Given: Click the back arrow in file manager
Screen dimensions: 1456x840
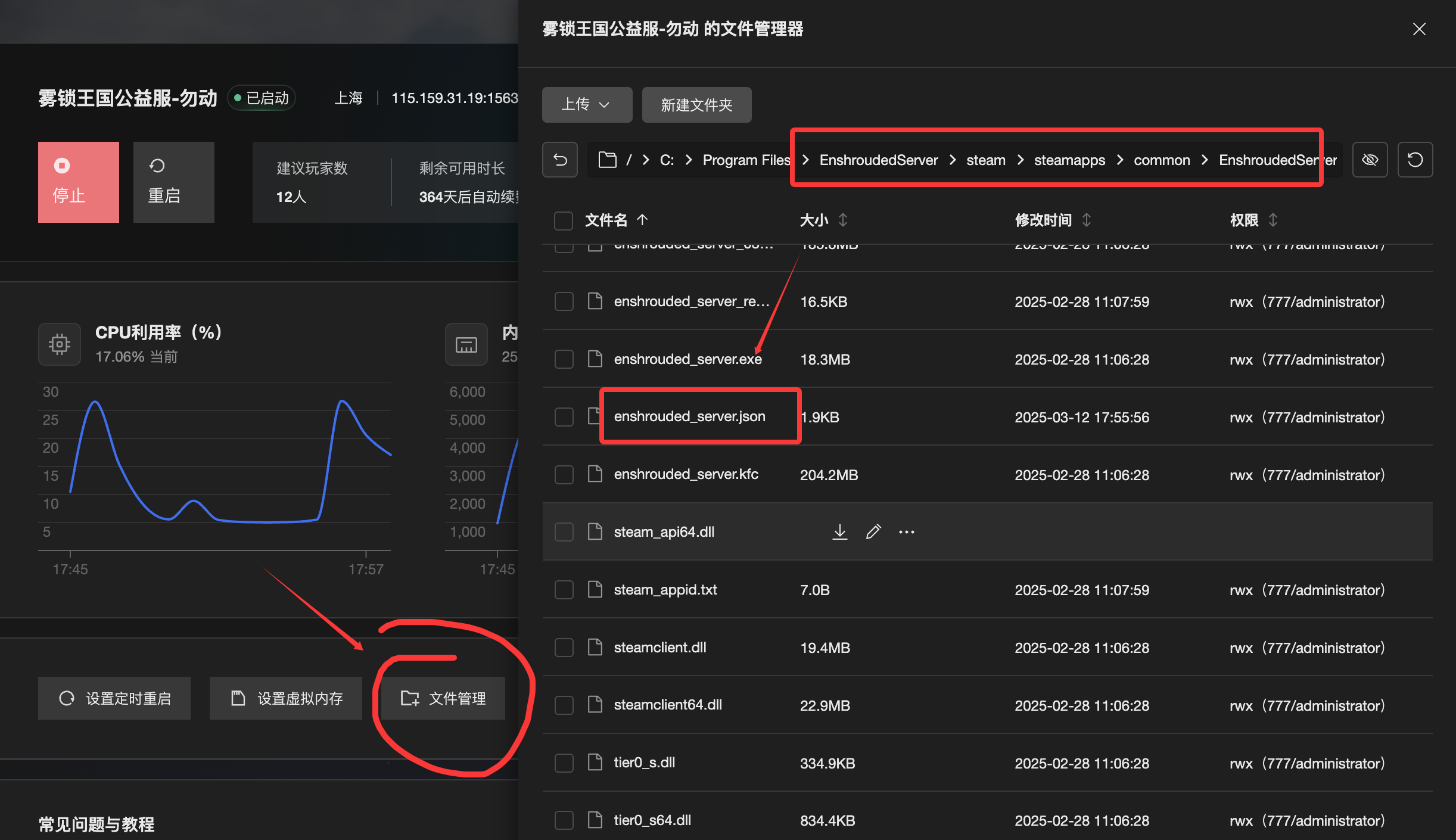Looking at the screenshot, I should coord(560,160).
